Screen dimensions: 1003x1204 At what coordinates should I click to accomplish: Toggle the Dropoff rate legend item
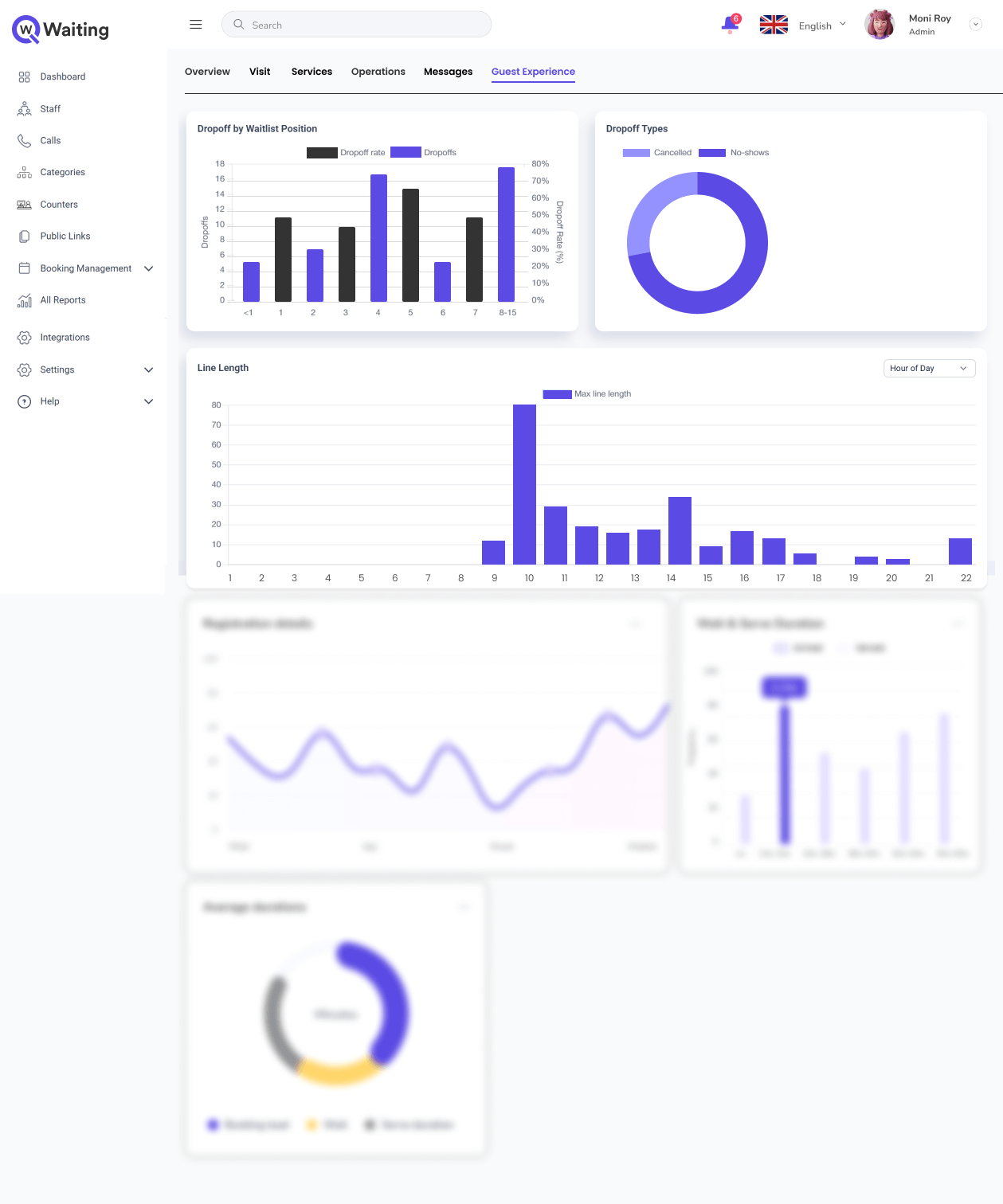(346, 153)
